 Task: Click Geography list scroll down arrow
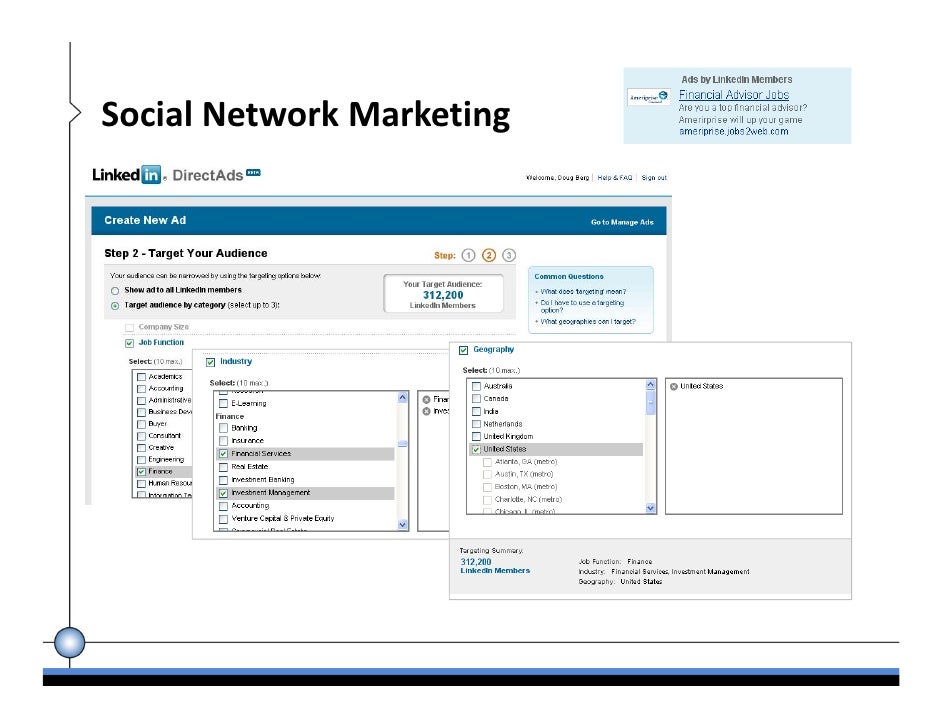(x=651, y=508)
